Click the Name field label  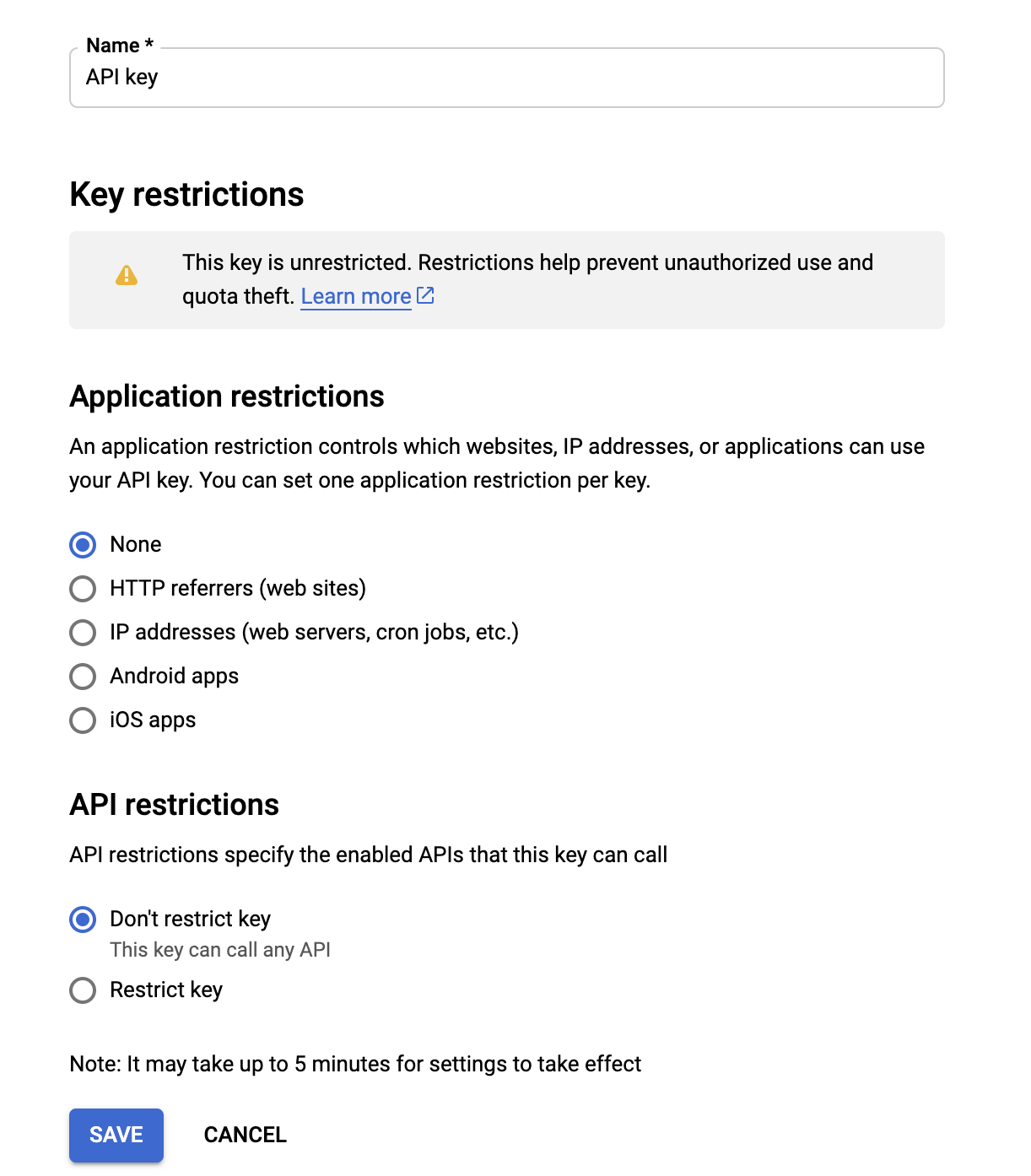tap(118, 45)
